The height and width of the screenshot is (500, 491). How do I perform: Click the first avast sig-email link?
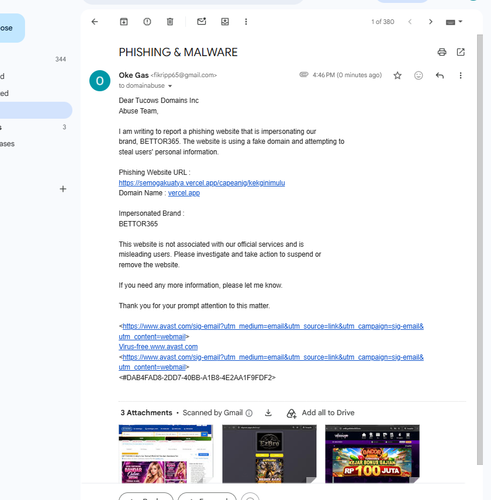pos(271,331)
